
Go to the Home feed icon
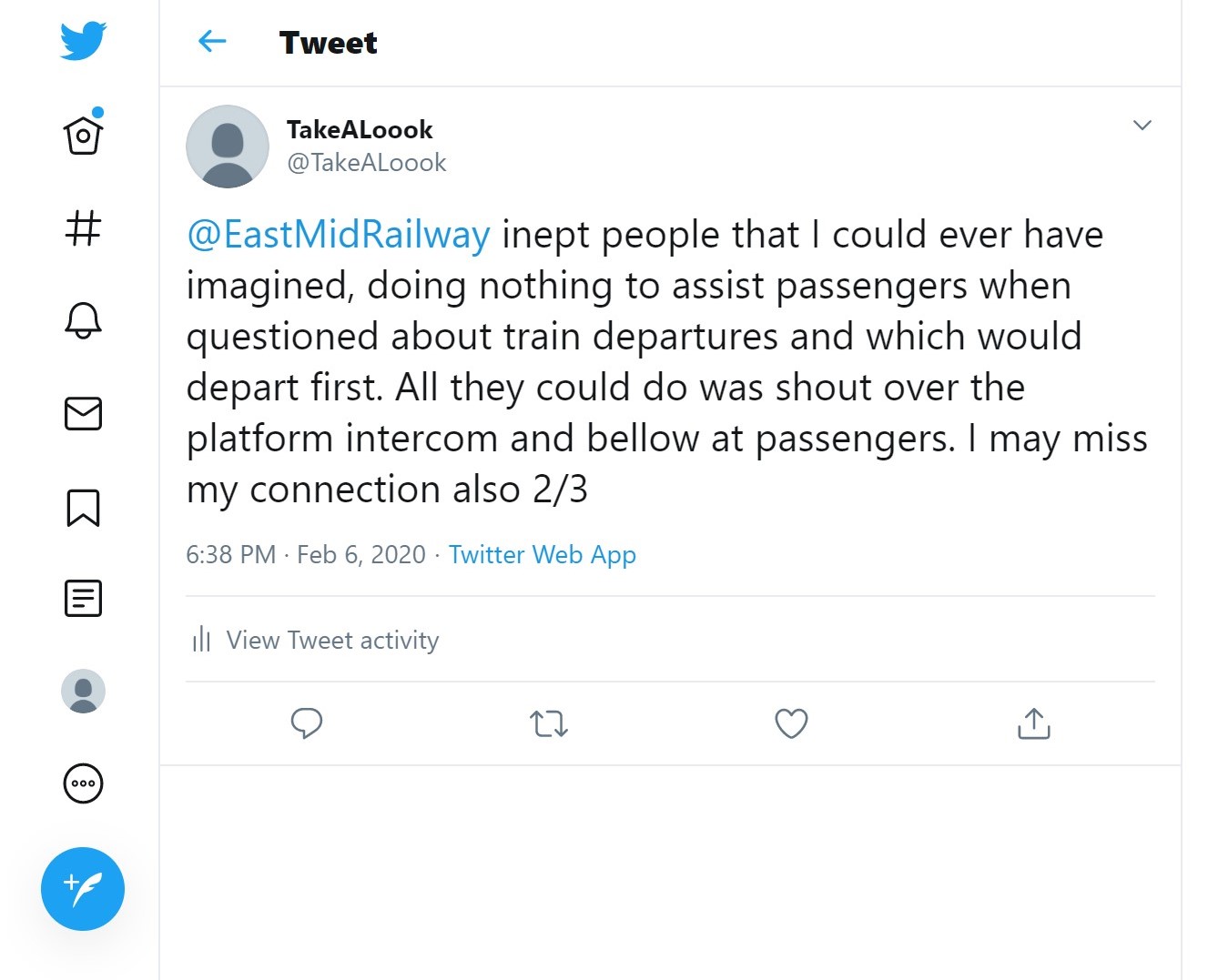pos(83,136)
